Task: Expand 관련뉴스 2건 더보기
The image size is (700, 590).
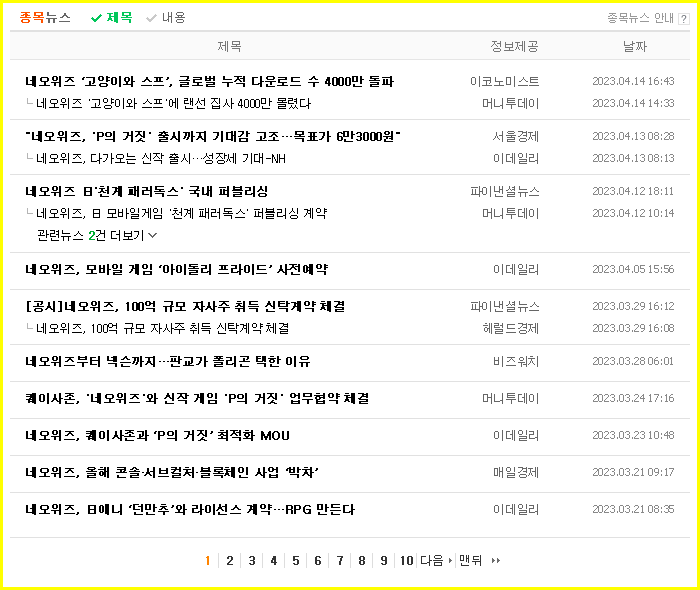Action: click(x=97, y=235)
